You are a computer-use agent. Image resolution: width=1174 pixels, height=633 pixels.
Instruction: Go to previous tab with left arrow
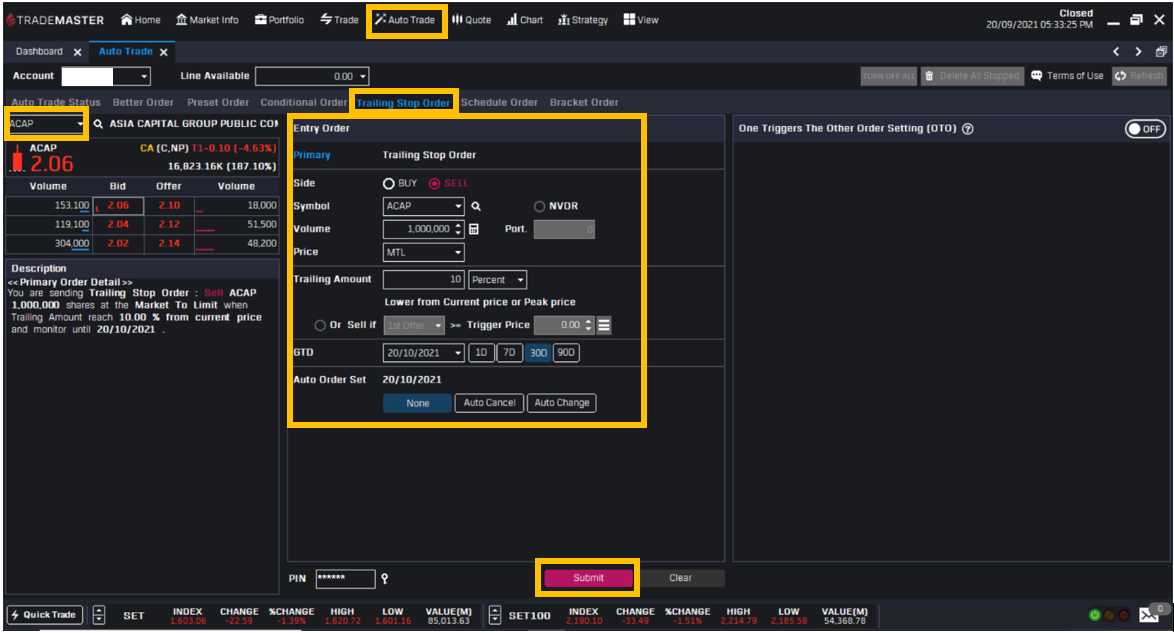1116,52
